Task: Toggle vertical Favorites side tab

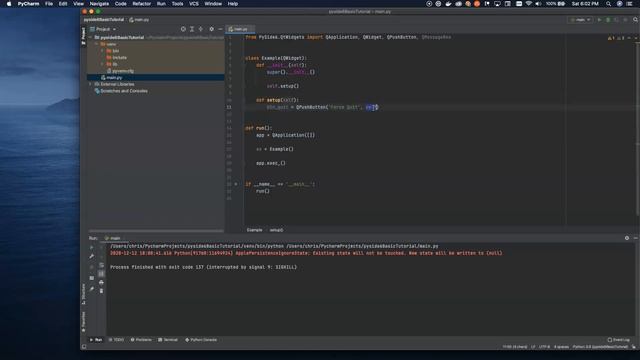Action: coord(84,322)
